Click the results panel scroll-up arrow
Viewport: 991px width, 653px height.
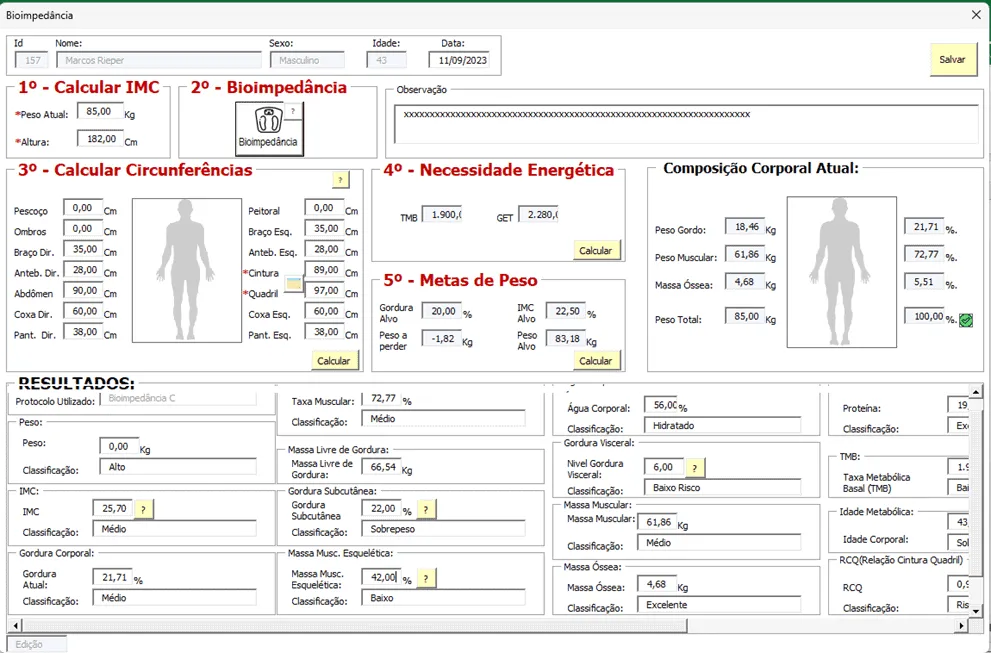(x=976, y=392)
